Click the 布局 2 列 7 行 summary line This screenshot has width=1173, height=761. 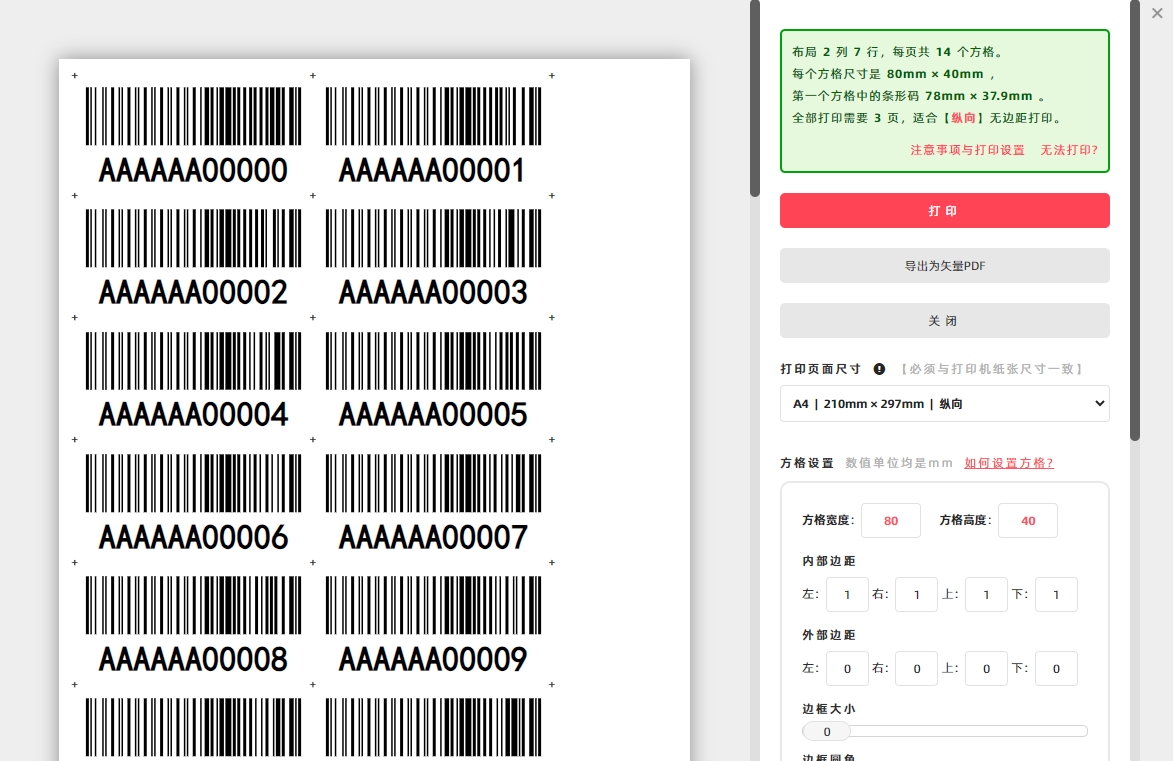[898, 52]
